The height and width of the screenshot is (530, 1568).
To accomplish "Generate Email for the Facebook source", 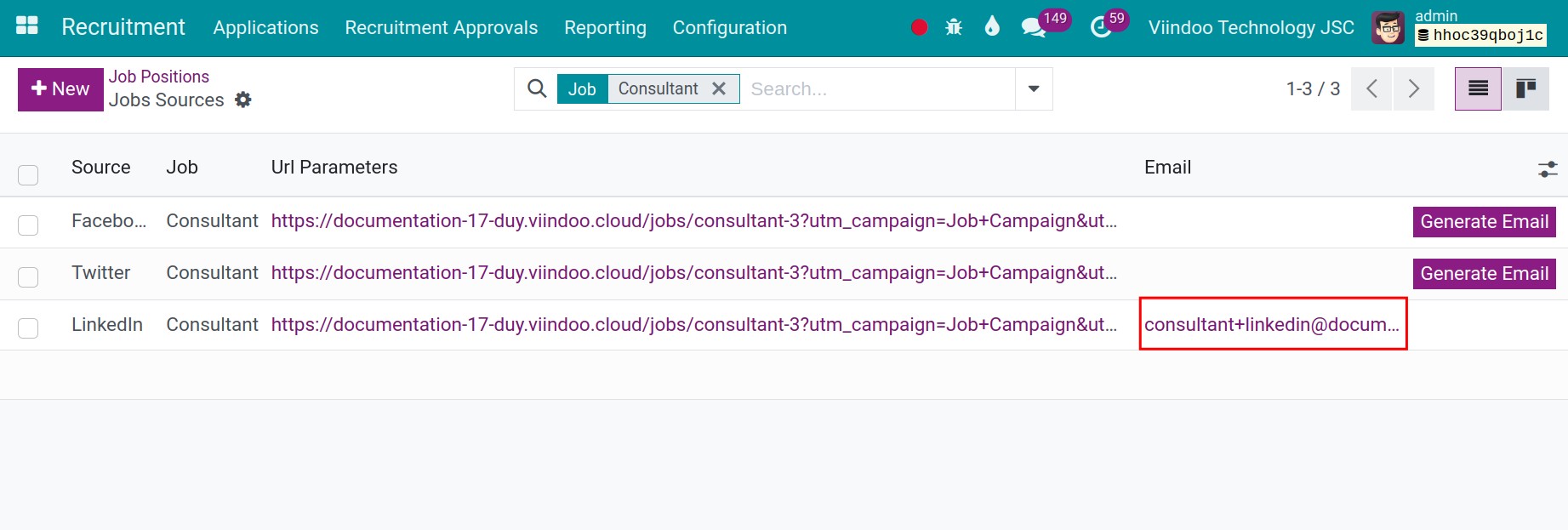I will 1484,222.
